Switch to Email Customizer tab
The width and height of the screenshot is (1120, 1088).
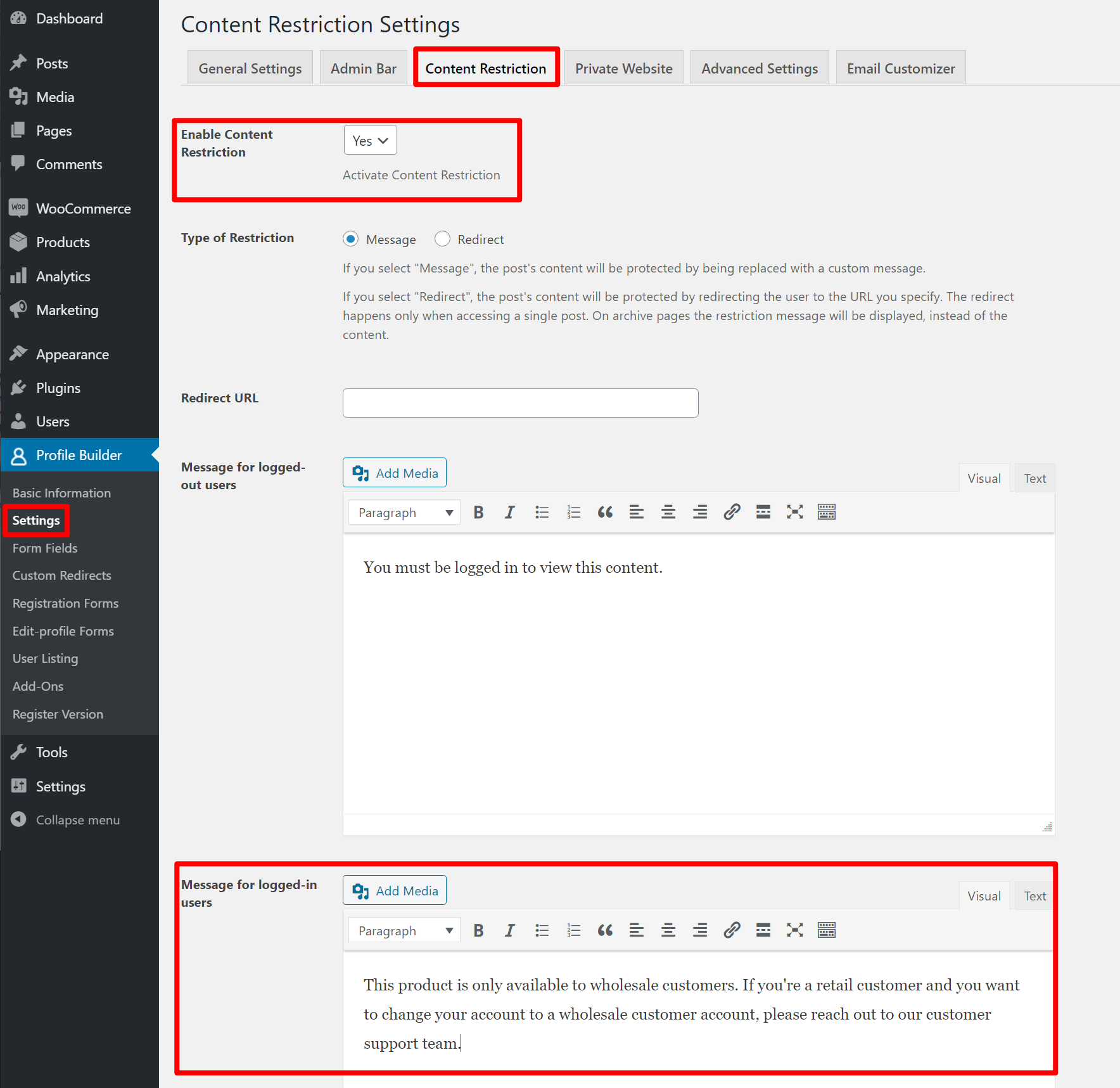(901, 68)
